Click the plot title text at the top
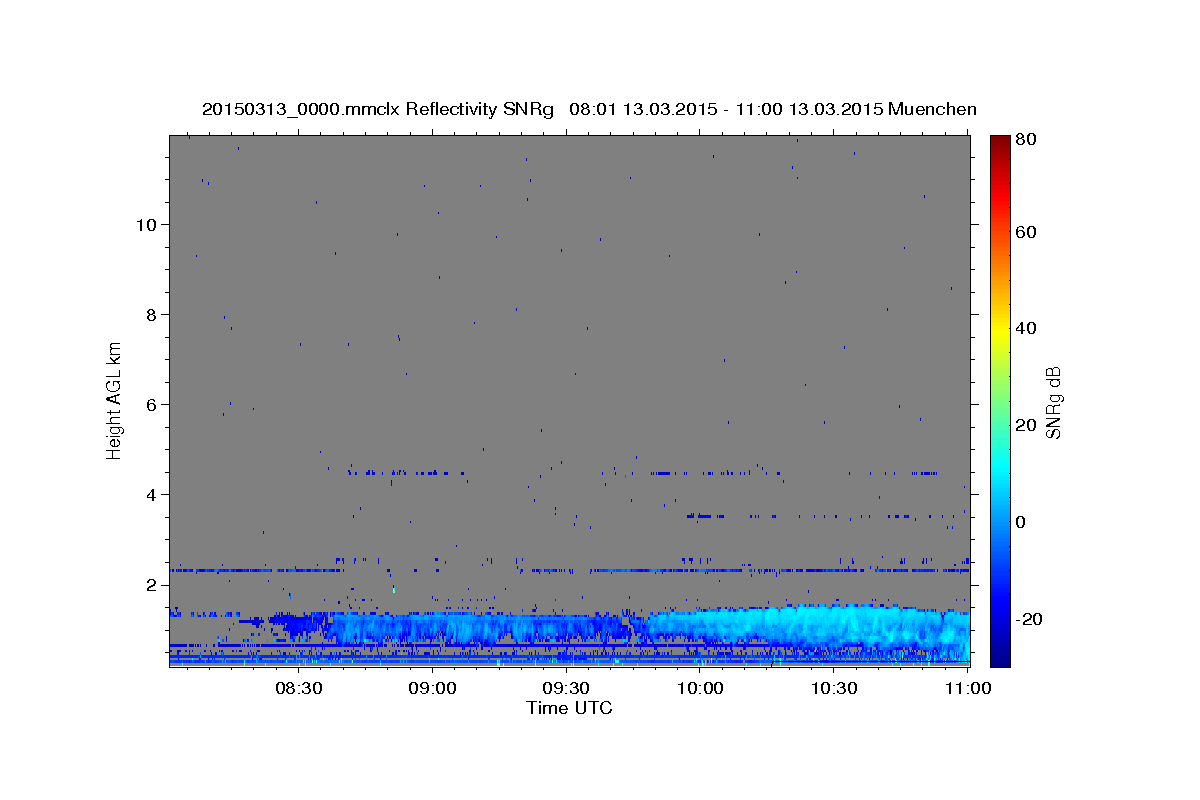 (x=589, y=109)
